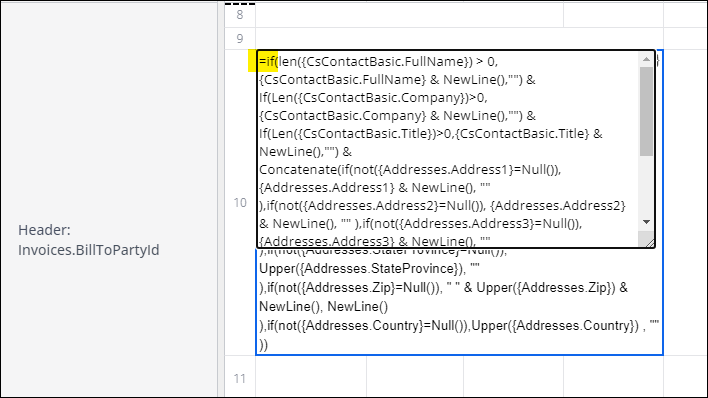Select row header 11
Viewport: 708px width, 398px height.
click(240, 379)
